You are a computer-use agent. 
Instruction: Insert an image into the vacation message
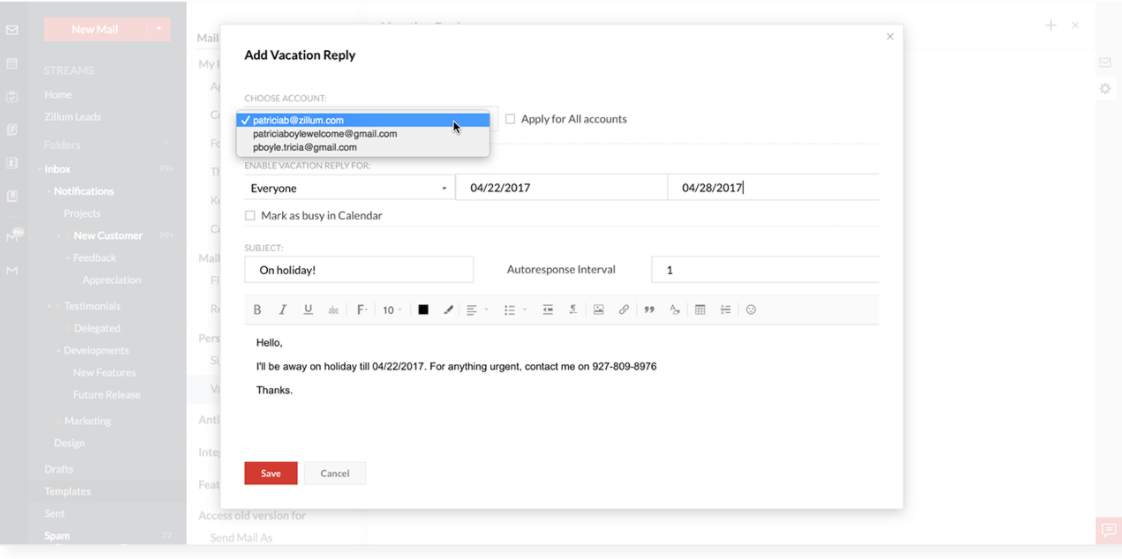pos(599,310)
